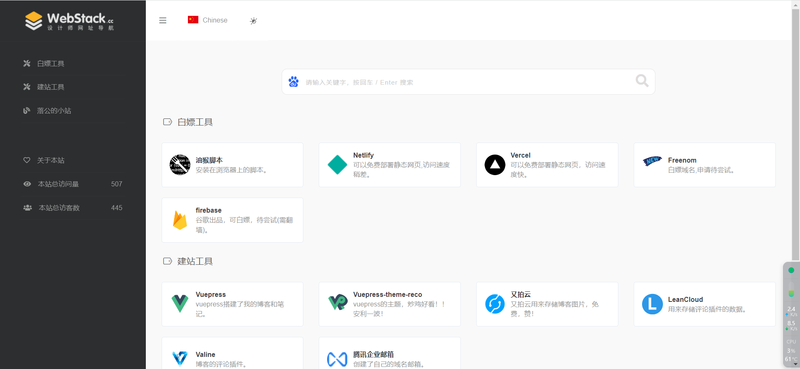
Task: Click the Vuepress-theme-reco card title
Action: 388,295
